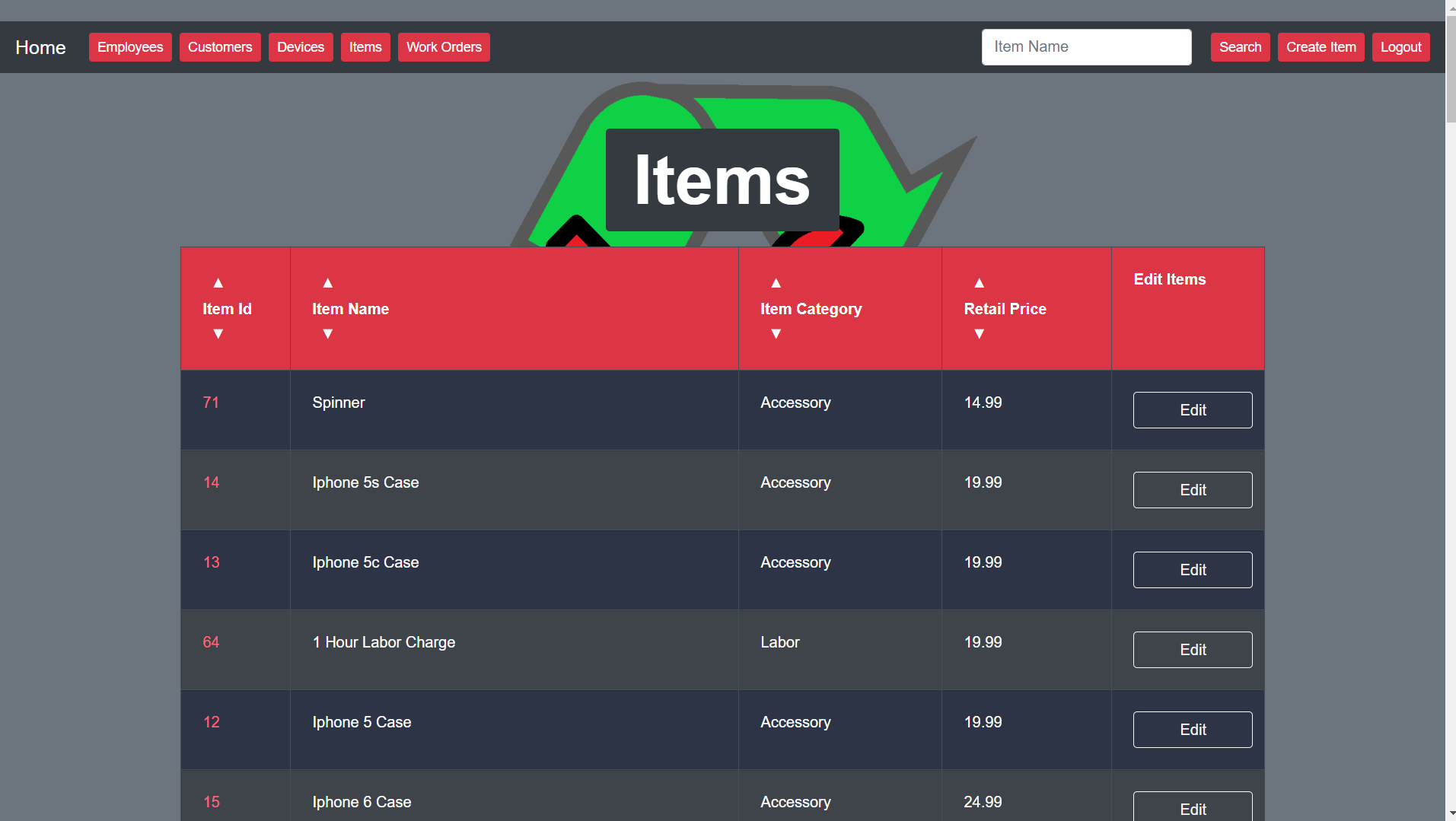
Task: Go to the Home page
Action: [x=40, y=47]
